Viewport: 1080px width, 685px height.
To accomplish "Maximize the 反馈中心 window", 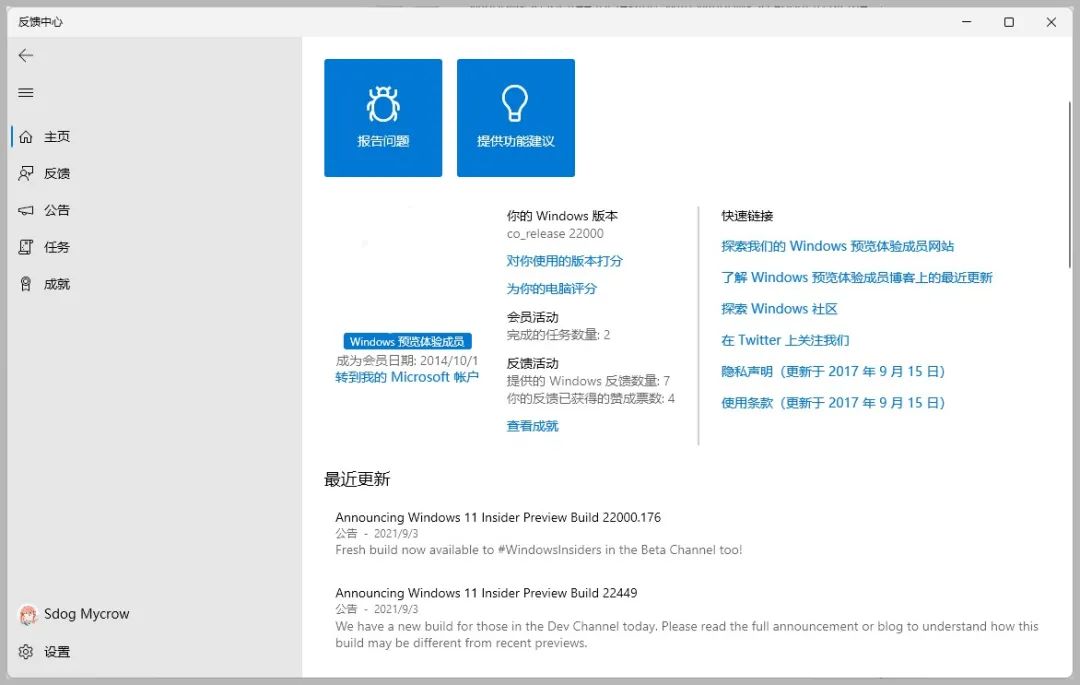I will click(1009, 23).
